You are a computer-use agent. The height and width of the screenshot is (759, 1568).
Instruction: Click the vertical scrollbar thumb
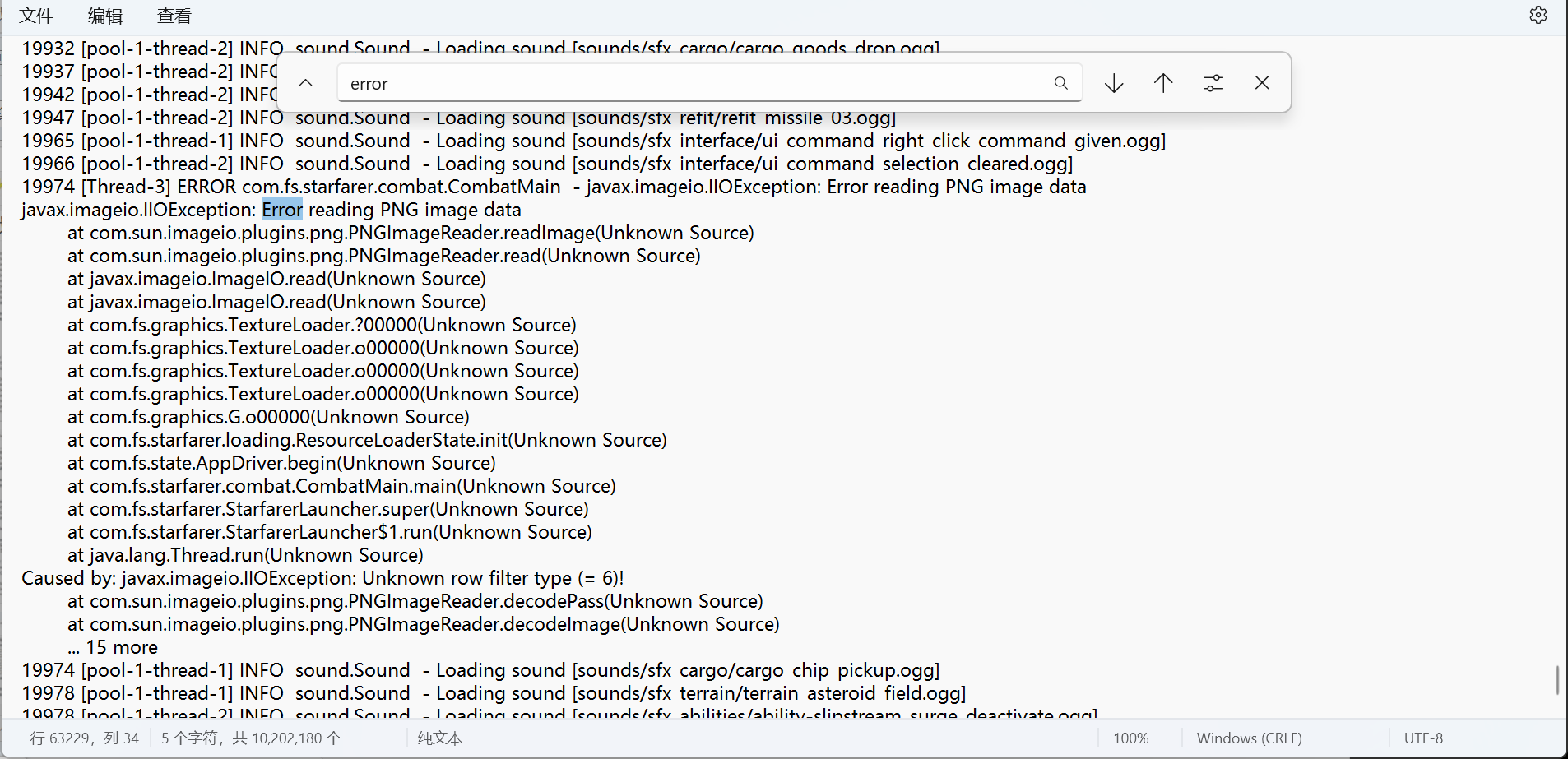[1557, 680]
